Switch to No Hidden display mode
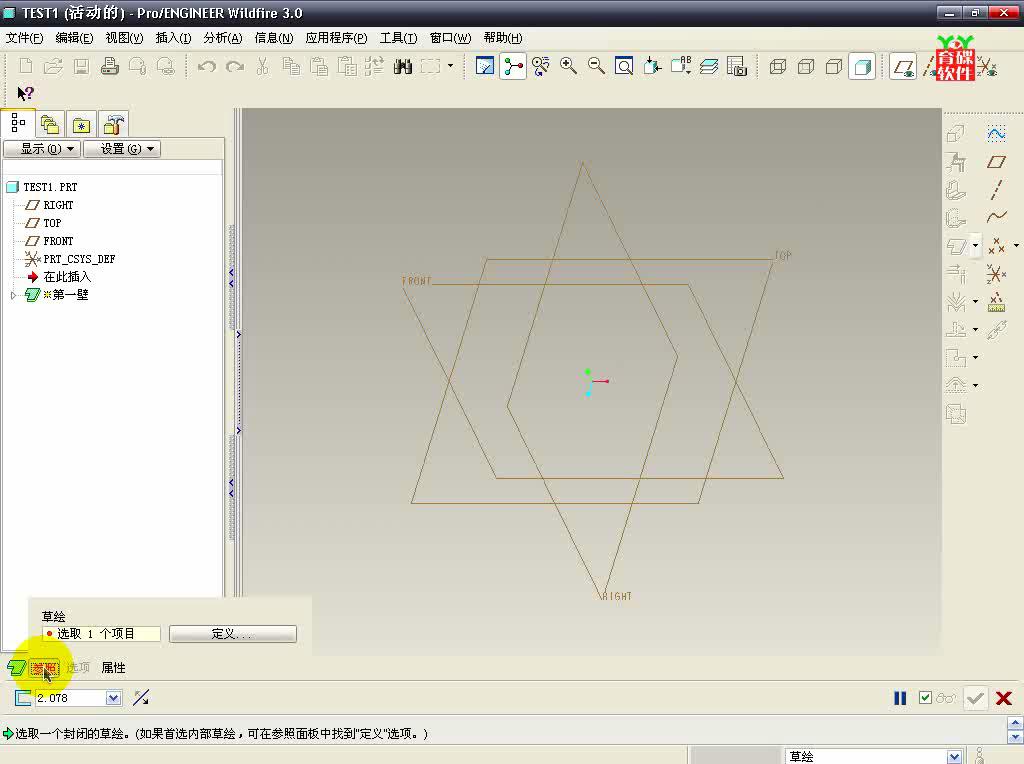Screen dimensions: 1024x764 click(x=833, y=66)
